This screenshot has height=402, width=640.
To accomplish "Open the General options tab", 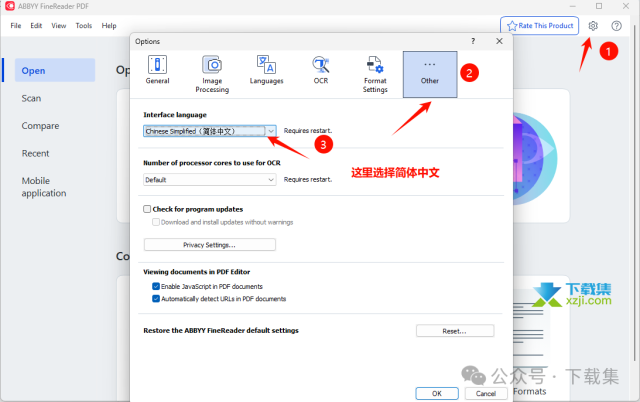I will point(158,70).
